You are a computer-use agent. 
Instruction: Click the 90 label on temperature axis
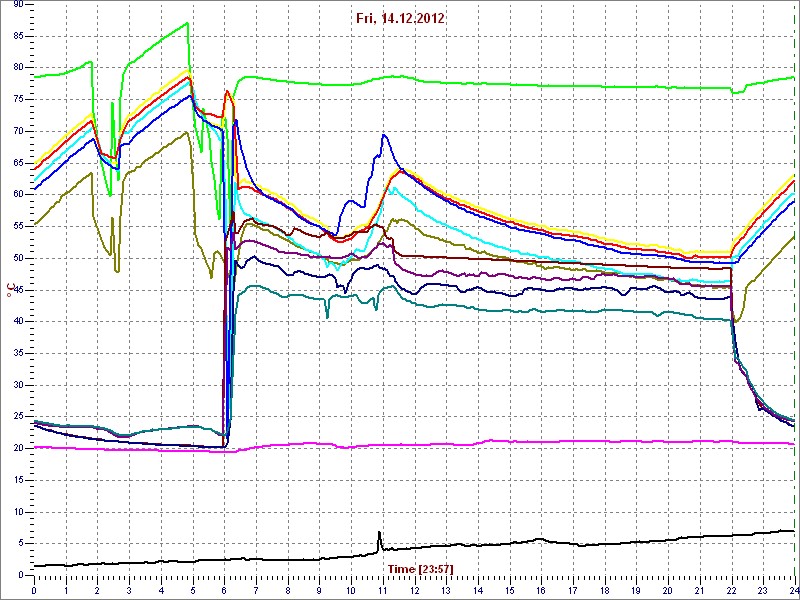coord(18,5)
